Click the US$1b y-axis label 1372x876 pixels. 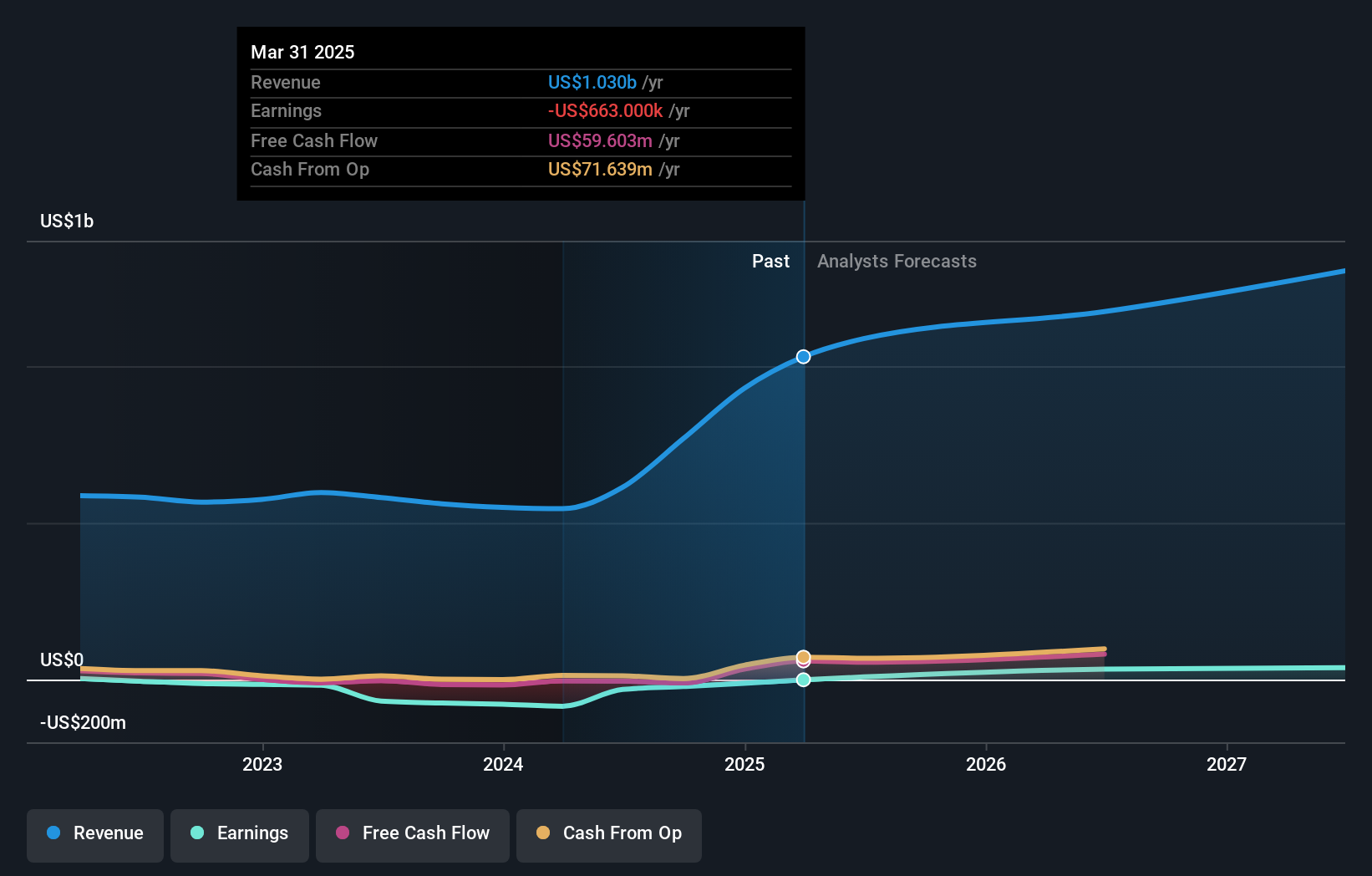(x=67, y=221)
